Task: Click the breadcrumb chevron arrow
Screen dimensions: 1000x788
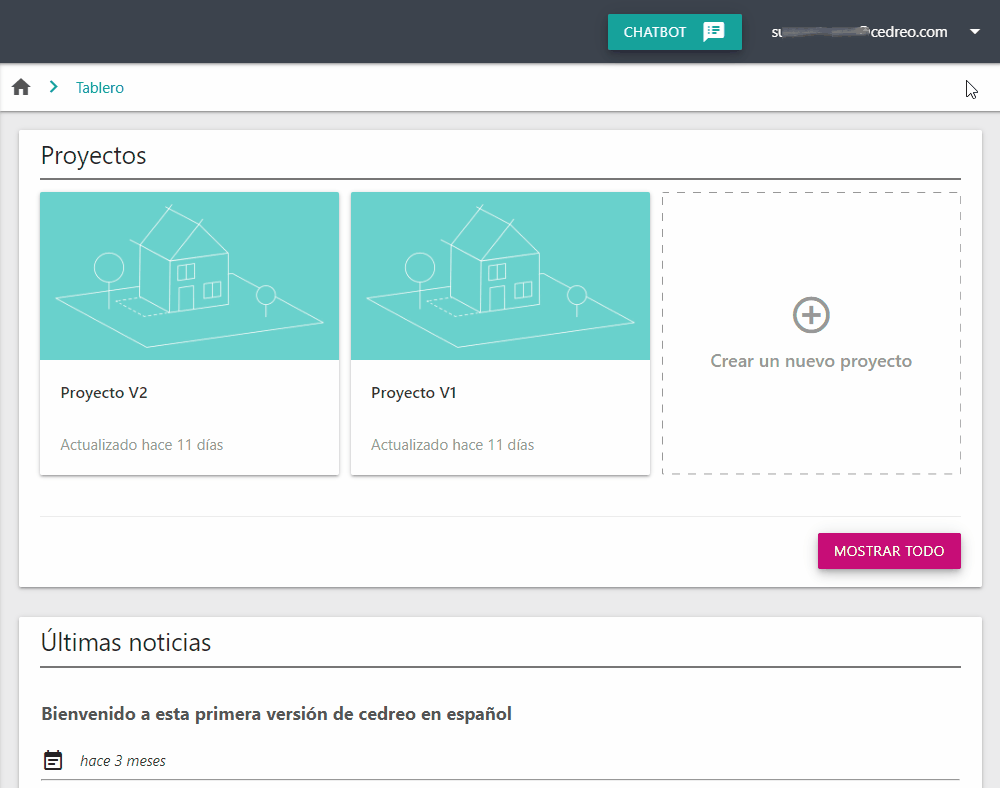Action: pyautogui.click(x=54, y=87)
